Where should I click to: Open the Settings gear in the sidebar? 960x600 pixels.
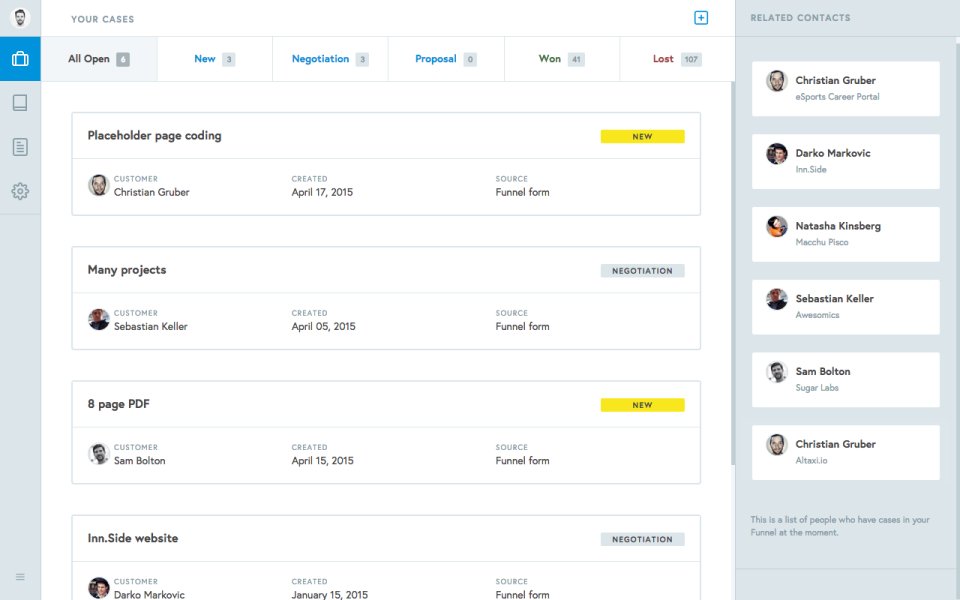point(20,190)
